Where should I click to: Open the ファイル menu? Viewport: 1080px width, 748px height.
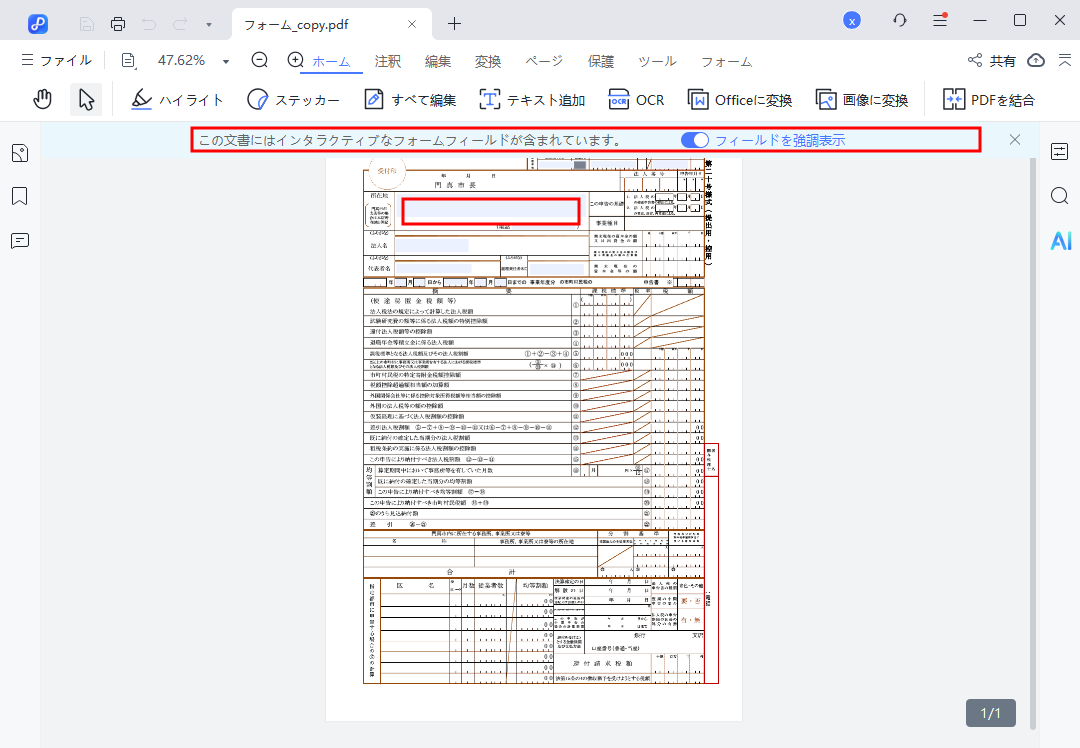pyautogui.click(x=56, y=61)
